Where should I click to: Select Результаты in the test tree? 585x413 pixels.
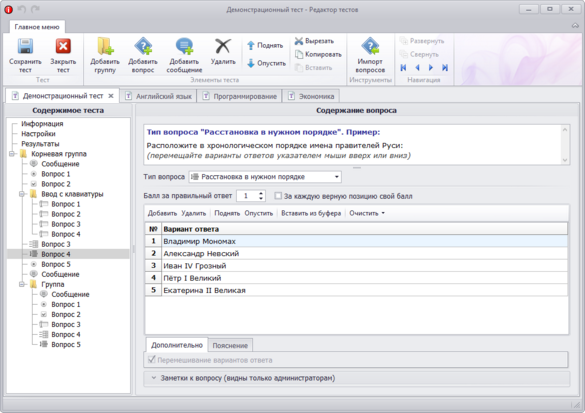coord(40,144)
